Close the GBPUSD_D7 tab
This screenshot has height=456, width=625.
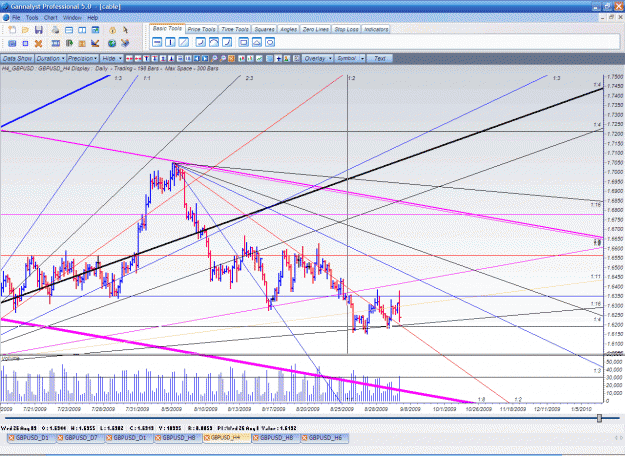point(61,438)
